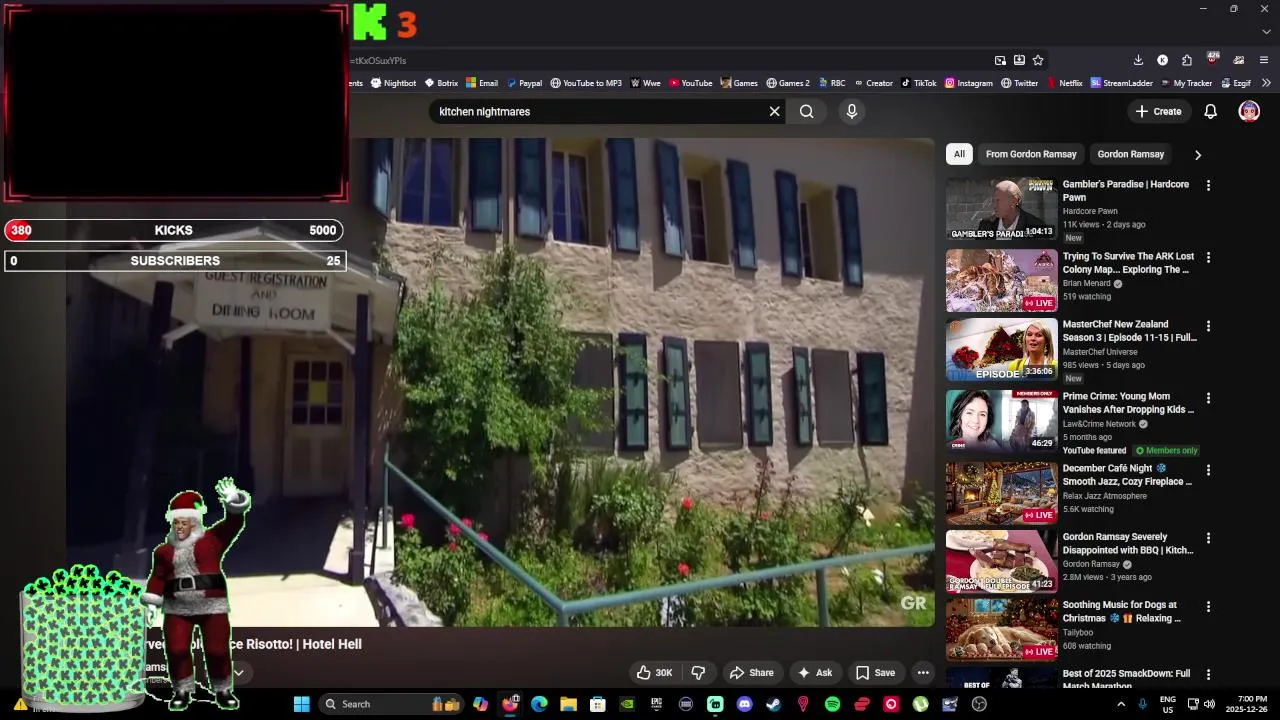Open the browser extensions puzzle icon

1186,60
